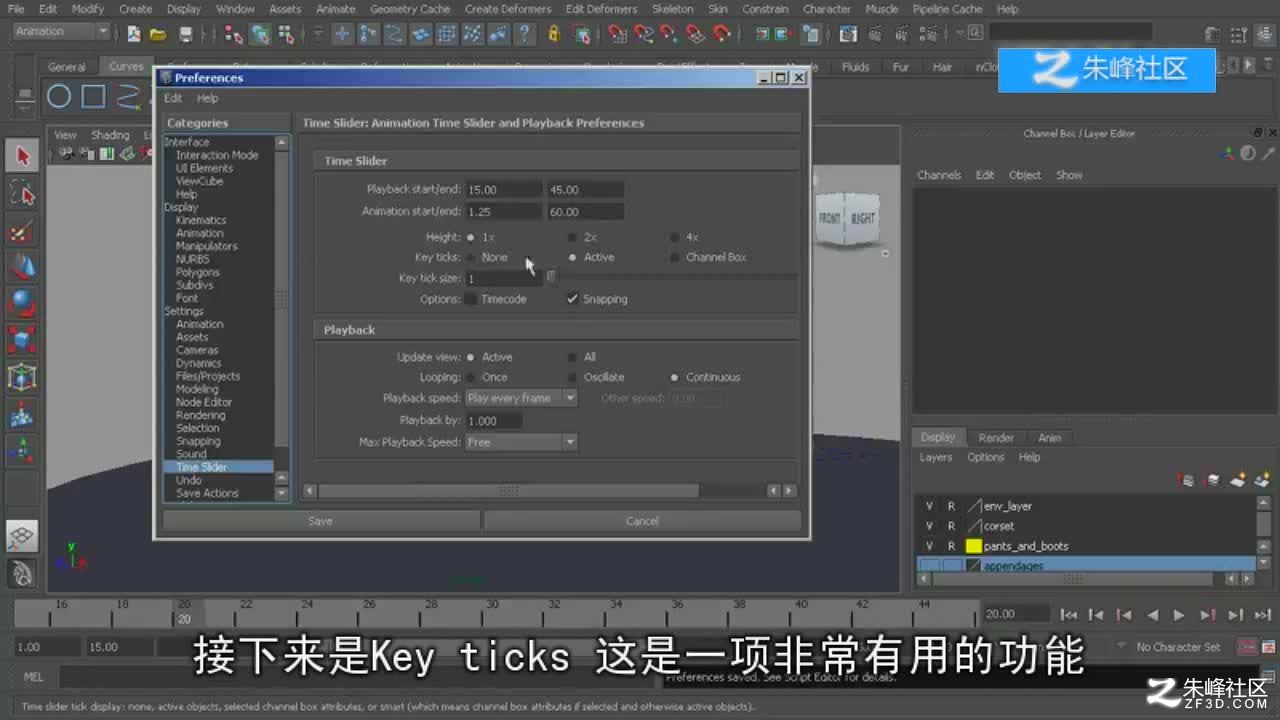Click the NURBS circle shelf icon
The image size is (1280, 720).
pos(59,97)
